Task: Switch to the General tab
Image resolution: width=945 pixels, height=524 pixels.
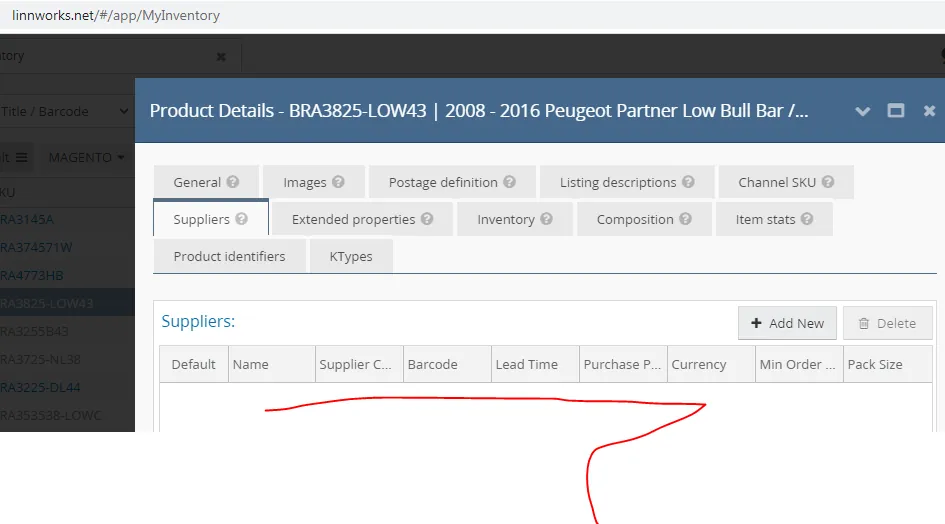Action: click(x=206, y=182)
